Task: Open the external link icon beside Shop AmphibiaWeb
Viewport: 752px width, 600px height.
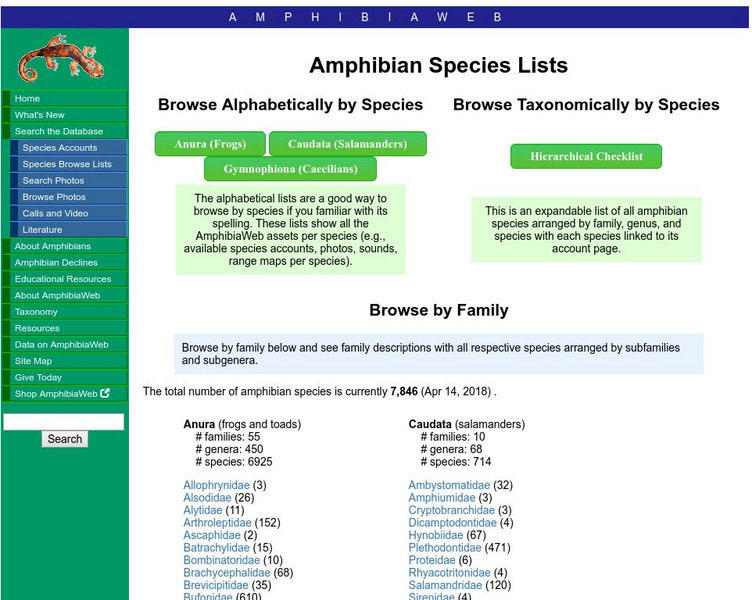Action: click(105, 393)
